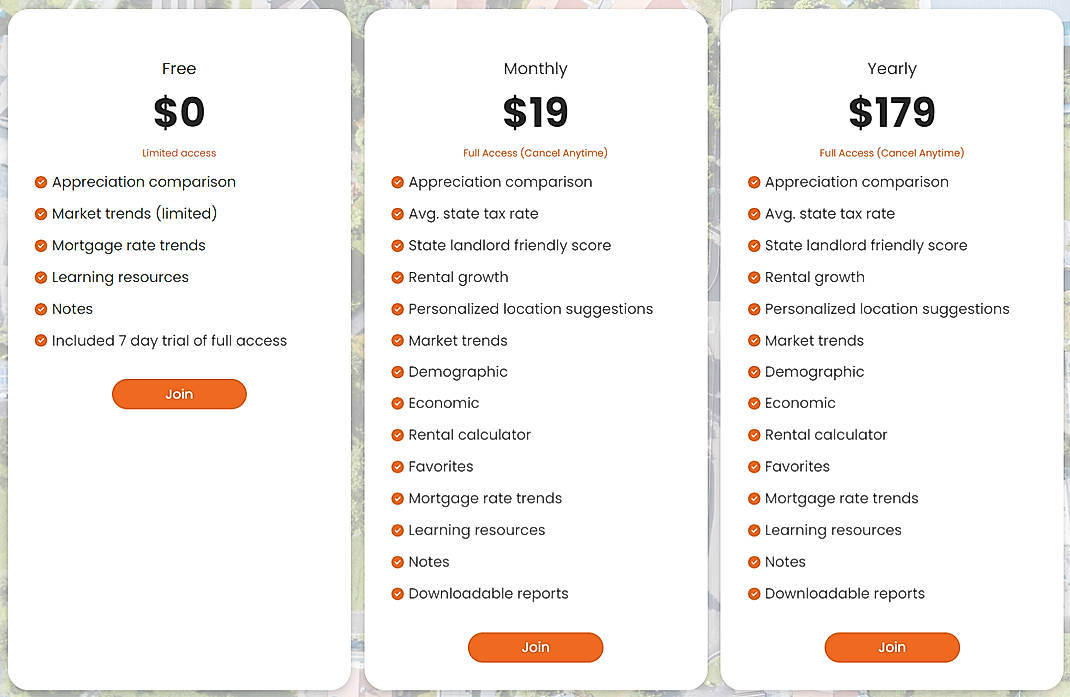Click the checkmark beside Appreciation comparison in Free plan
Screen dimensions: 1070x697
pyautogui.click(x=40, y=182)
